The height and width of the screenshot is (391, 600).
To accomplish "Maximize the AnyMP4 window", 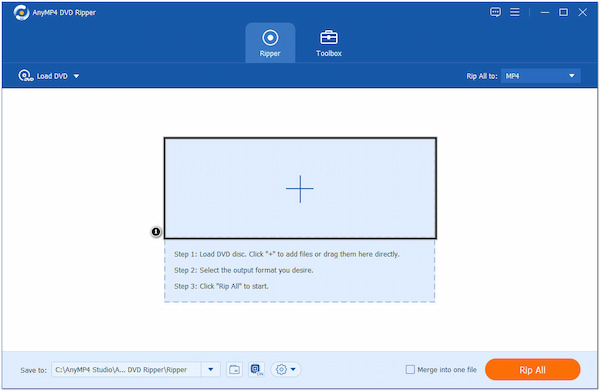I will pyautogui.click(x=563, y=13).
